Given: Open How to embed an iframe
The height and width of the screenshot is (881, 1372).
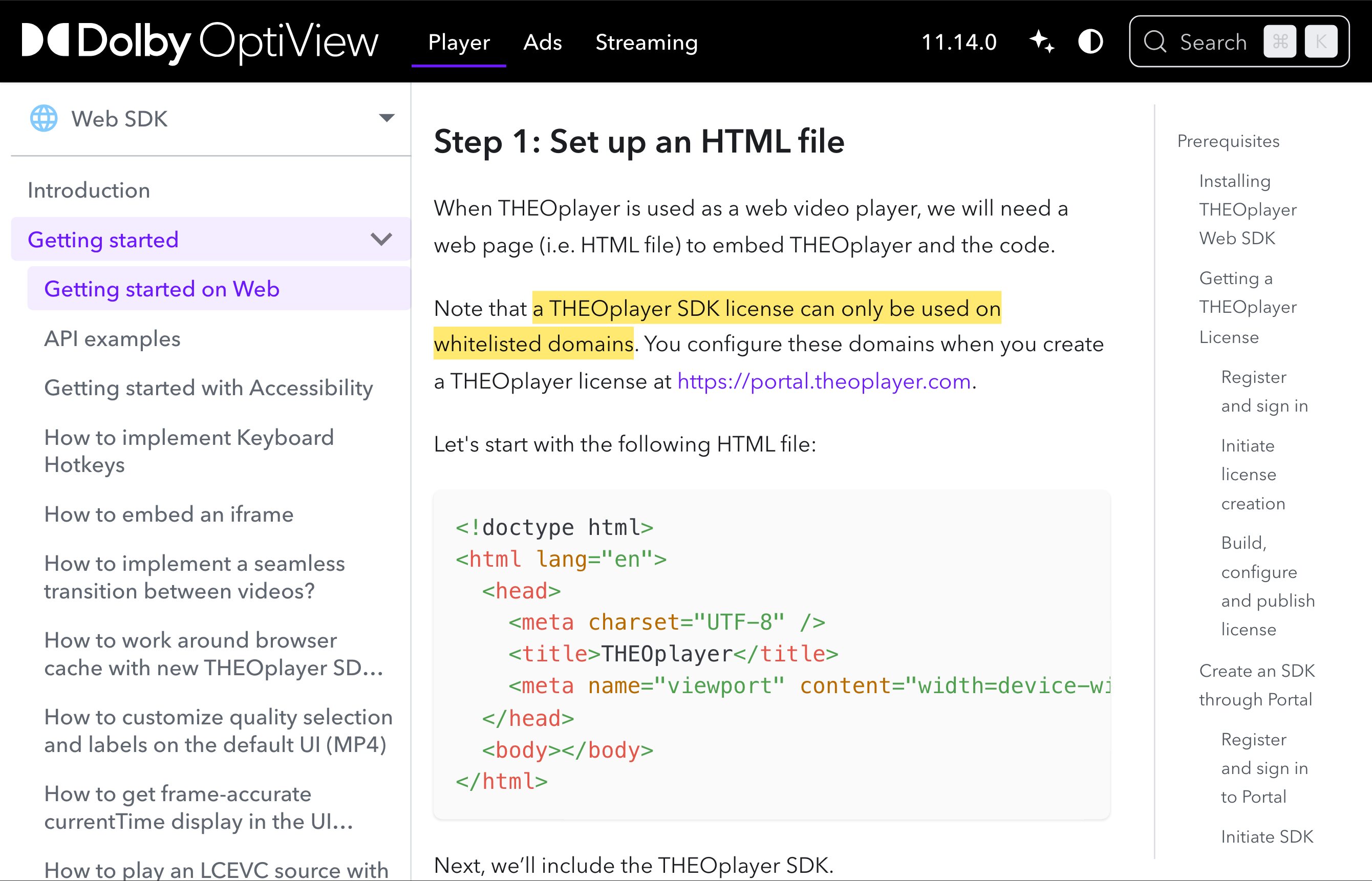Looking at the screenshot, I should click(x=169, y=514).
